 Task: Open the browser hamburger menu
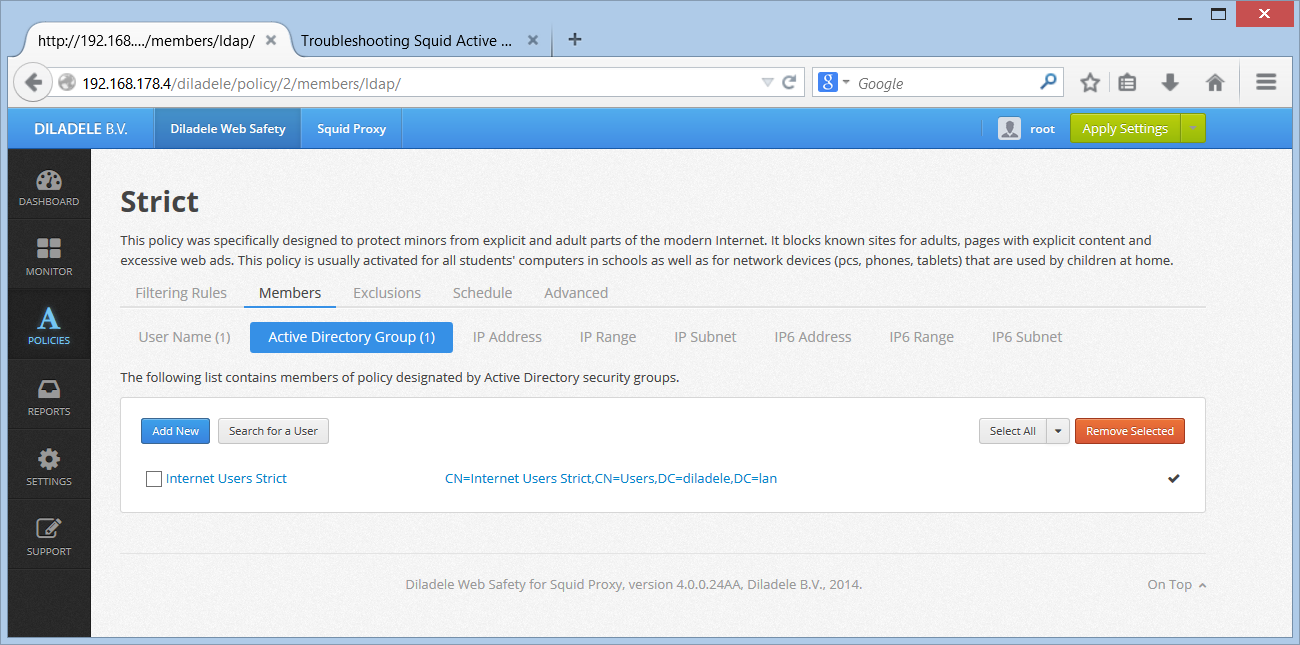pyautogui.click(x=1266, y=83)
